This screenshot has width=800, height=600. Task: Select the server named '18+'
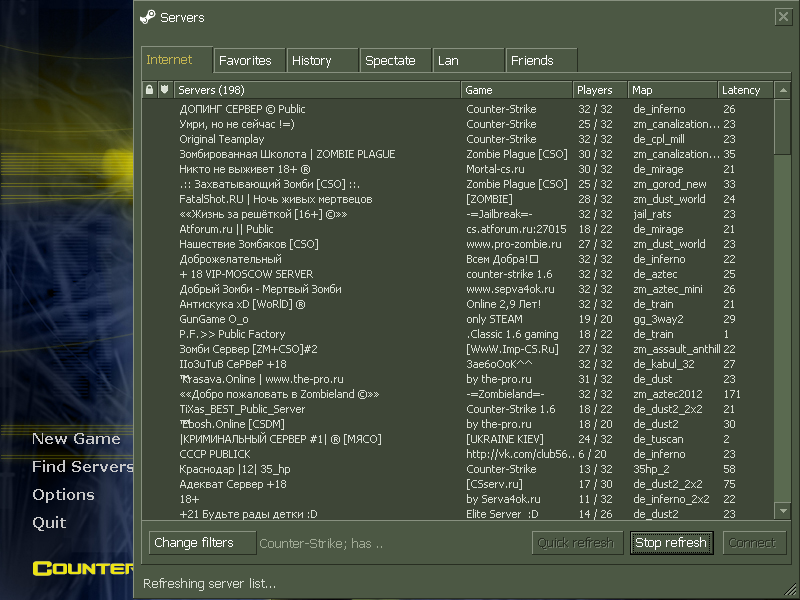click(458, 499)
